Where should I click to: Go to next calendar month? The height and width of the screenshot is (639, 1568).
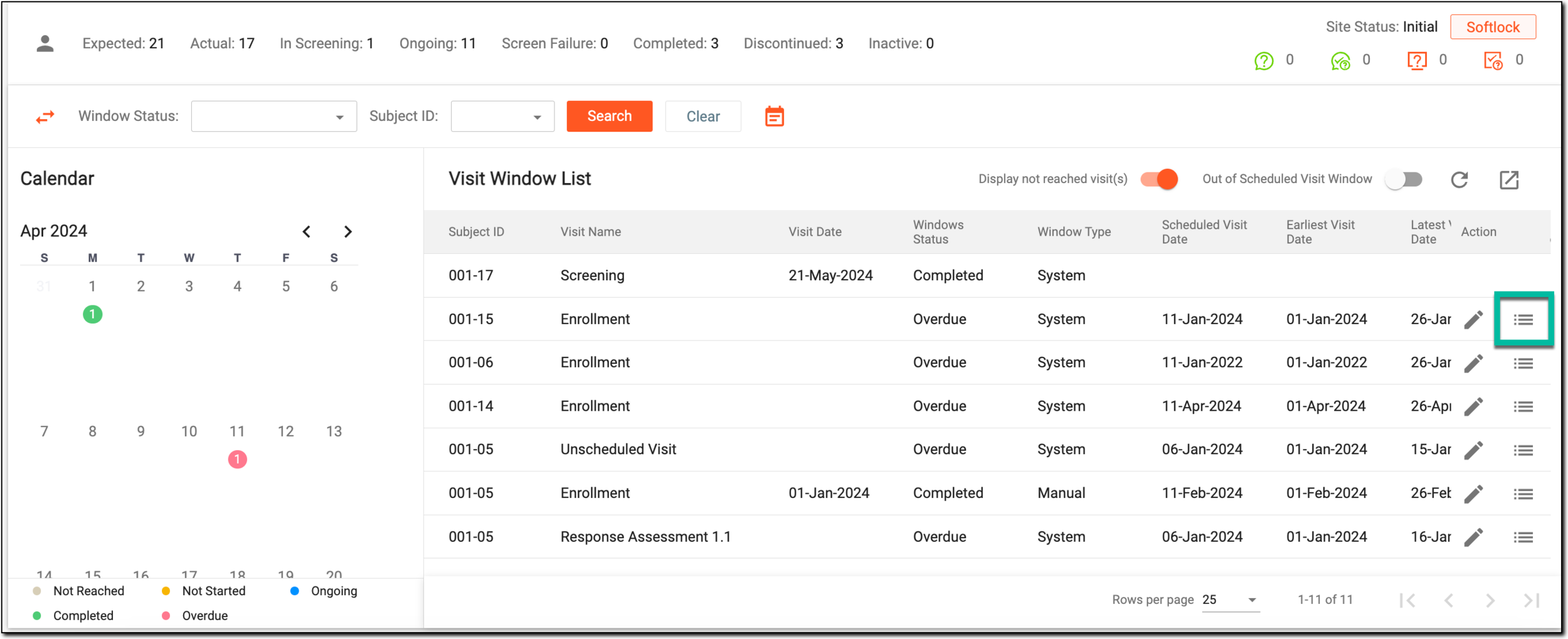point(348,231)
